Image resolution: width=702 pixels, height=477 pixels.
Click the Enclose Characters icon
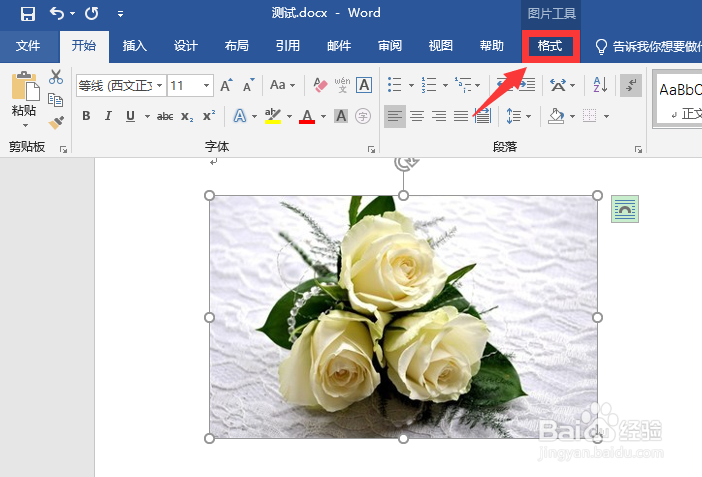click(x=363, y=116)
